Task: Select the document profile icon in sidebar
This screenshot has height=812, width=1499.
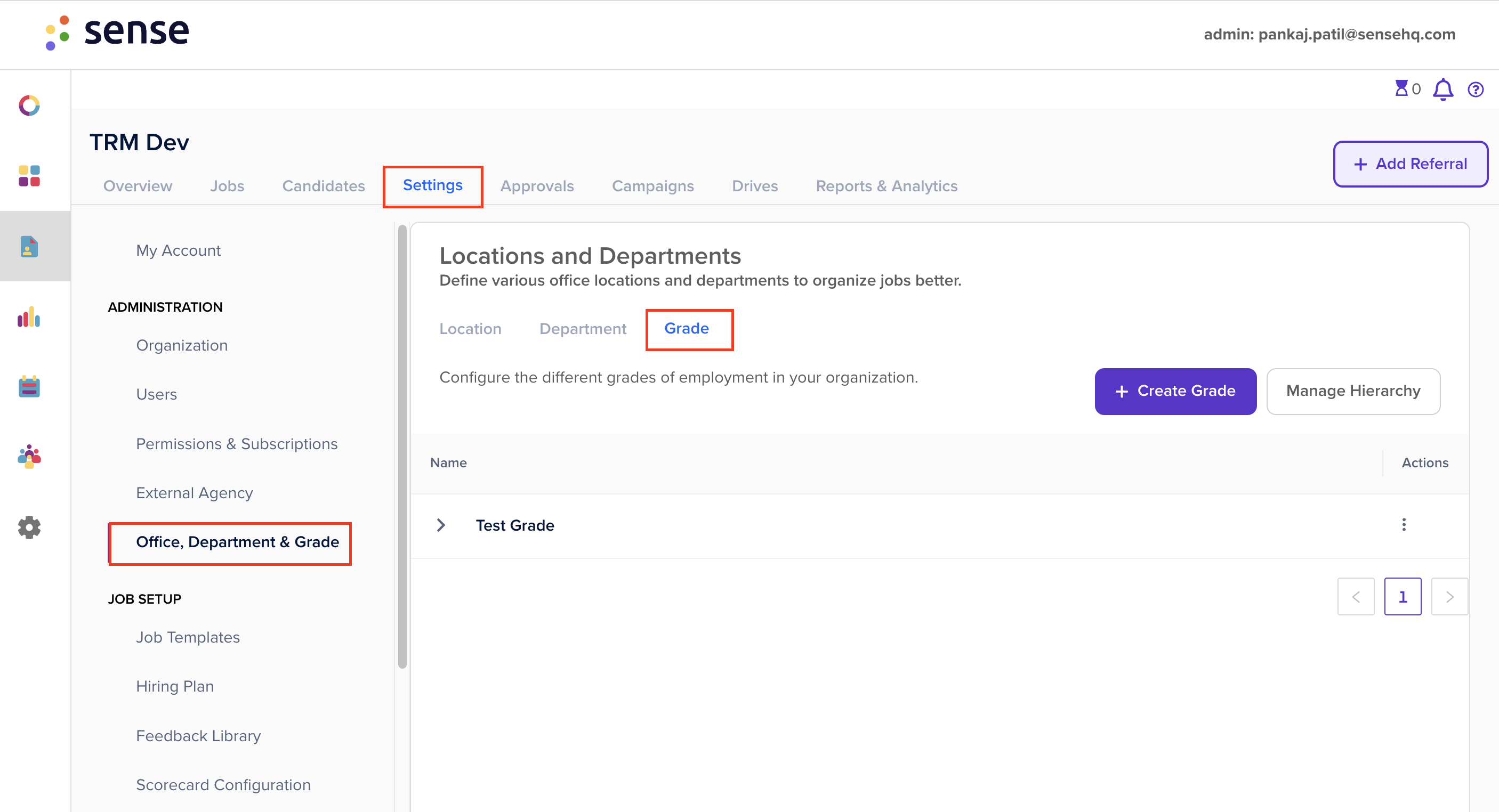Action: pos(29,246)
